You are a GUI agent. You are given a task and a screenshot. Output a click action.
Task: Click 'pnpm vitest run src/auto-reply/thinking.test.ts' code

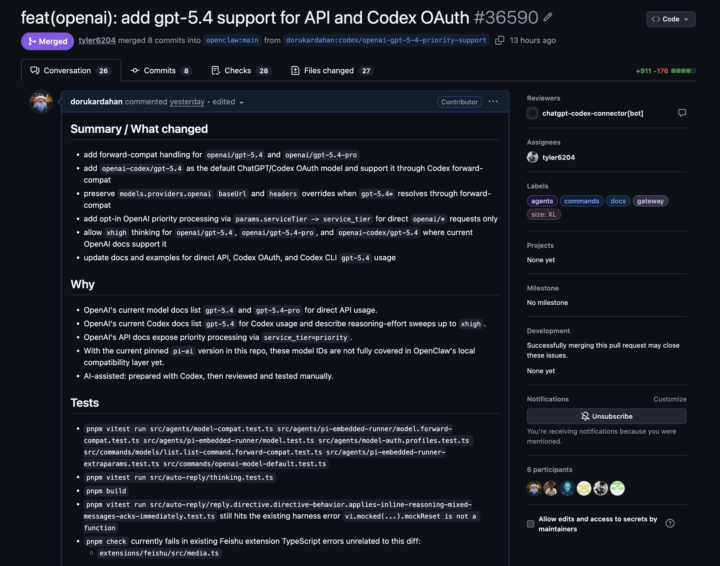coord(180,477)
